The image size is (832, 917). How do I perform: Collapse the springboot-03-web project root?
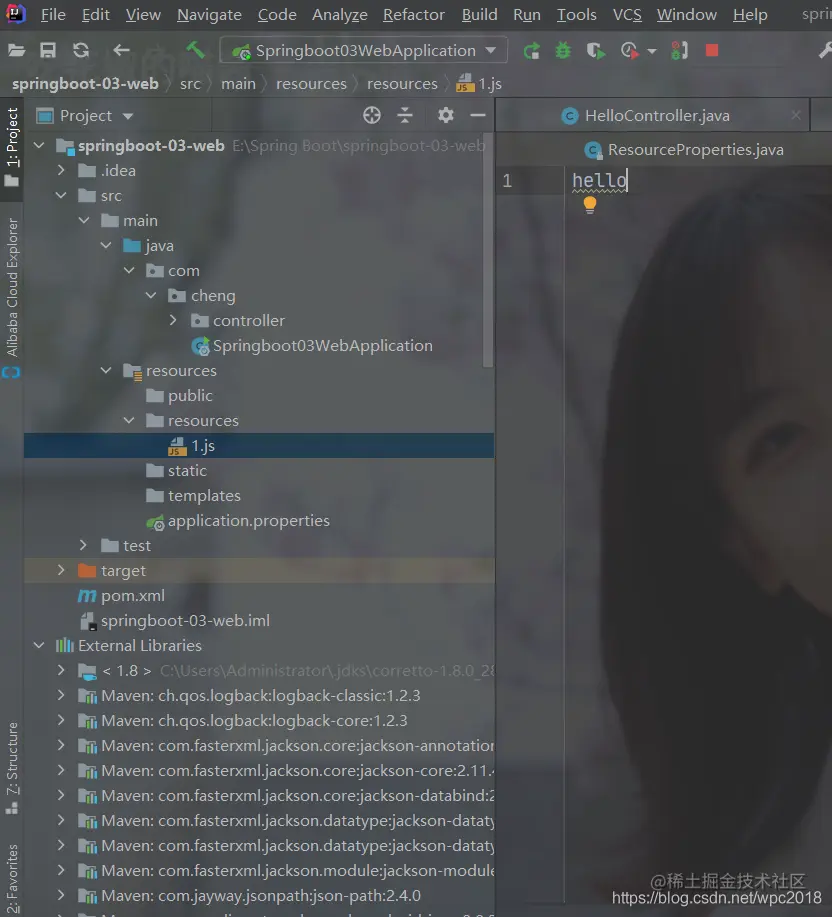(39, 145)
